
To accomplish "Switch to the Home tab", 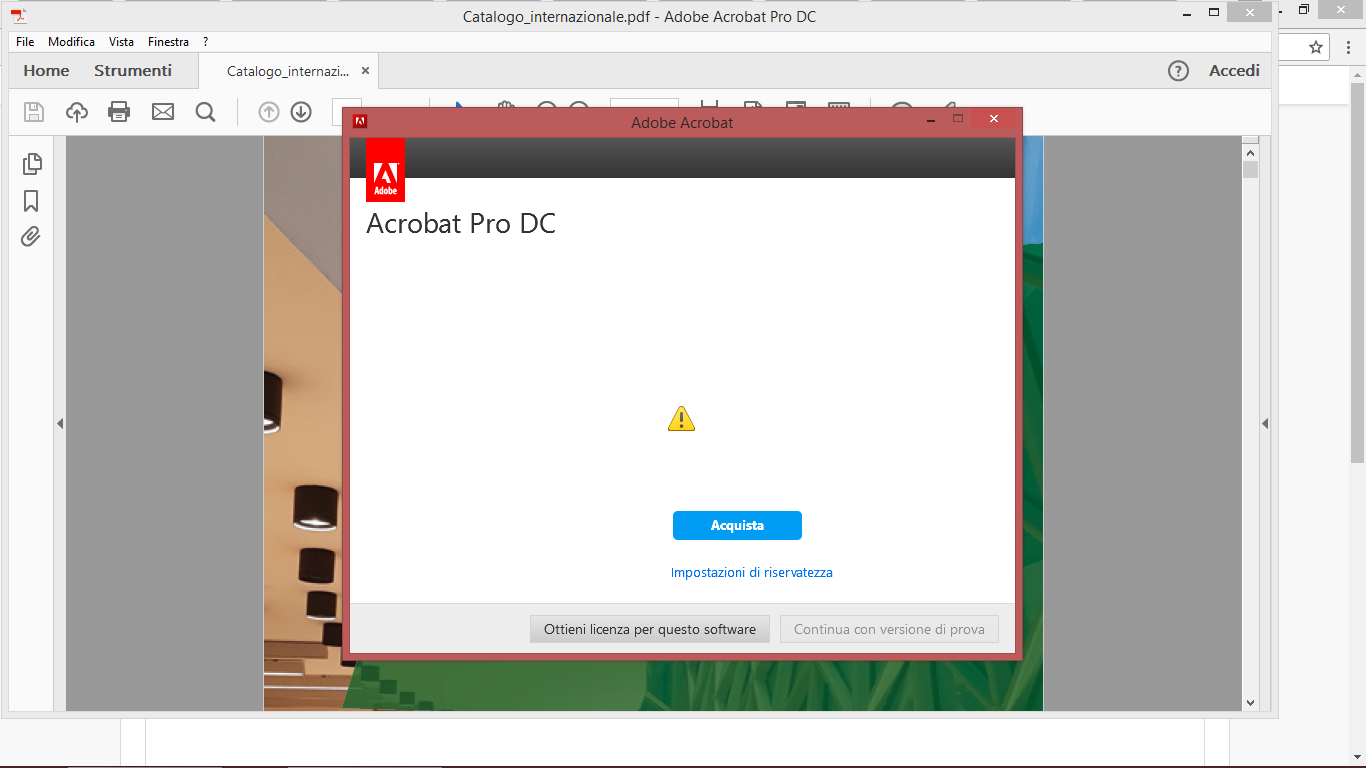I will tap(46, 71).
